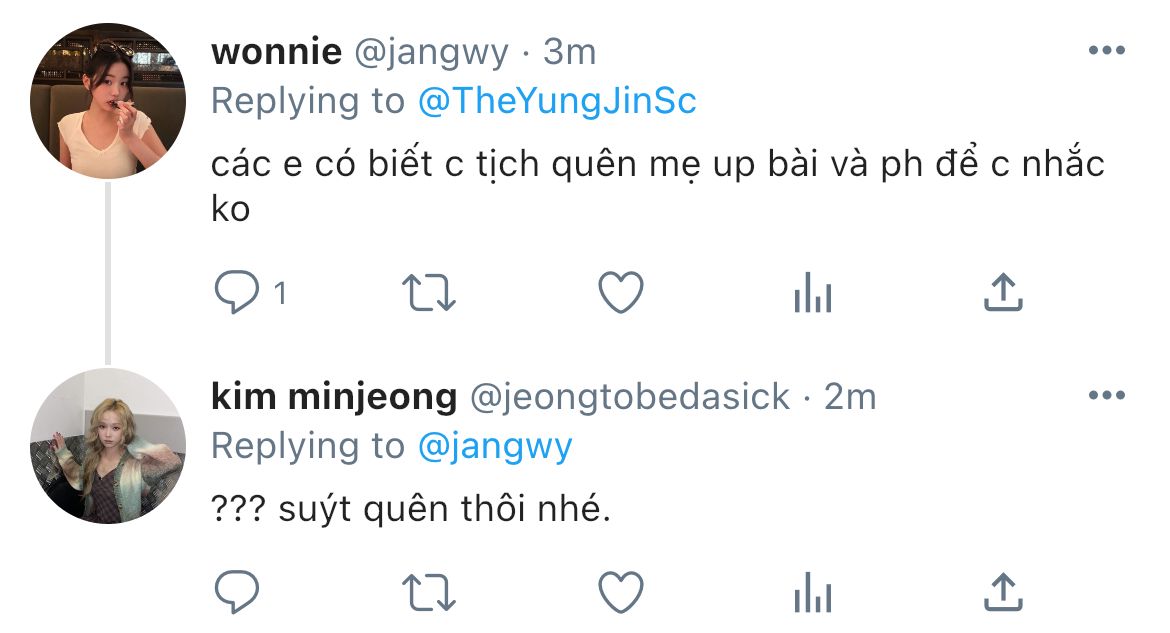Open more options for wonnie's tweet
This screenshot has height=633, width=1170.
pos(1106,51)
